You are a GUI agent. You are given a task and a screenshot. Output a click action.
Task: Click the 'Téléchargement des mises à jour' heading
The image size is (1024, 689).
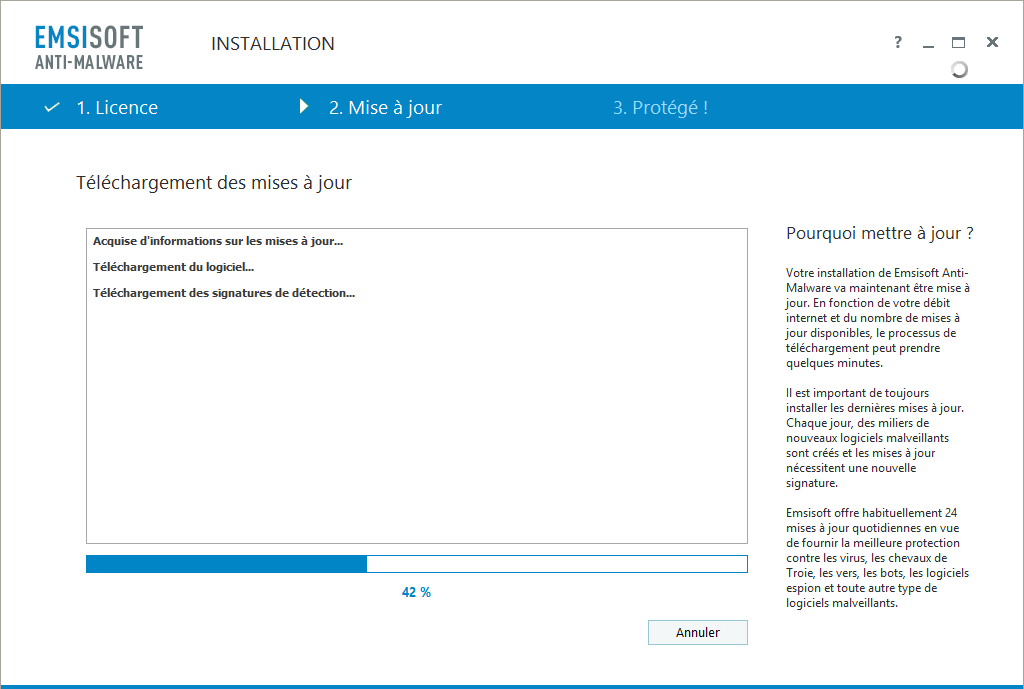click(x=214, y=183)
